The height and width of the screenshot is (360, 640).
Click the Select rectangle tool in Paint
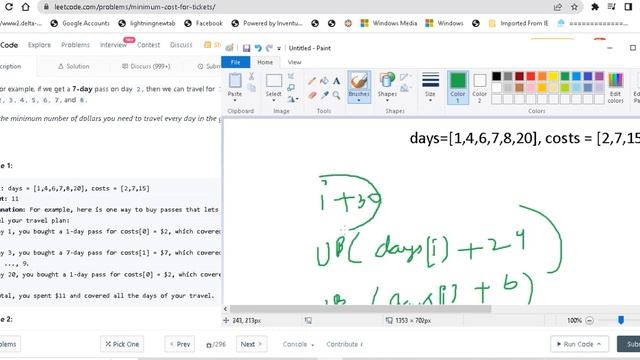click(x=273, y=80)
